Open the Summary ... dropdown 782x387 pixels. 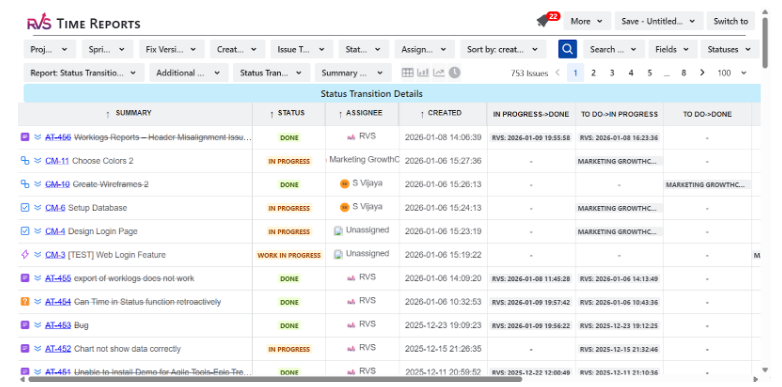point(353,73)
